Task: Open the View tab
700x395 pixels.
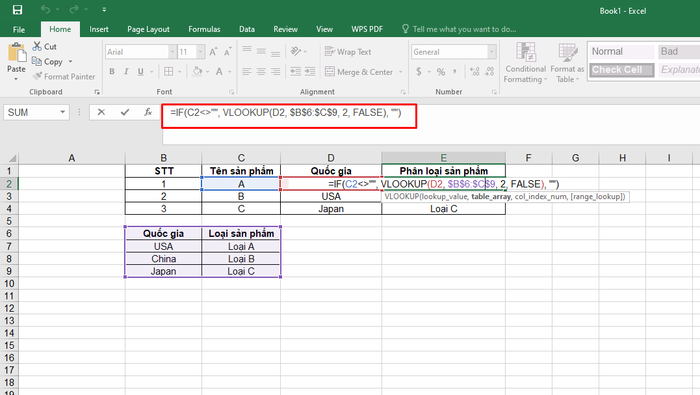Action: (324, 29)
